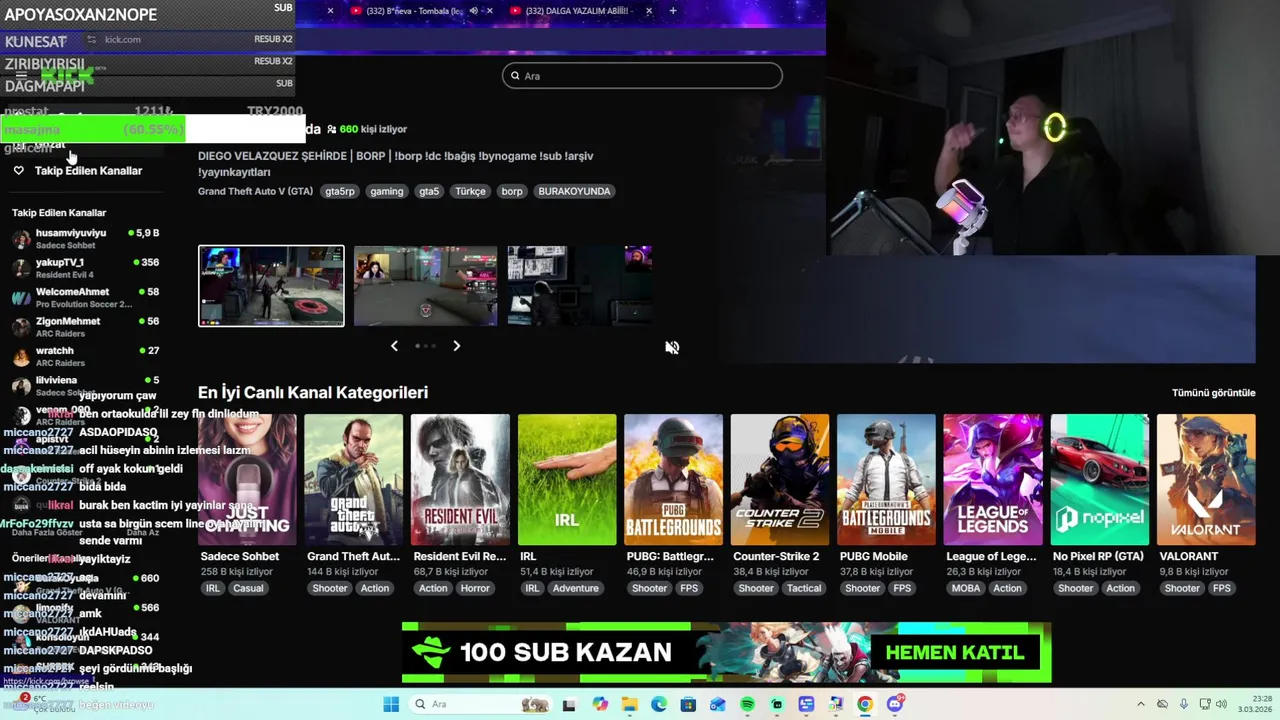Open Counter-Strike 2 category card
This screenshot has height=720, width=1280.
(x=780, y=480)
